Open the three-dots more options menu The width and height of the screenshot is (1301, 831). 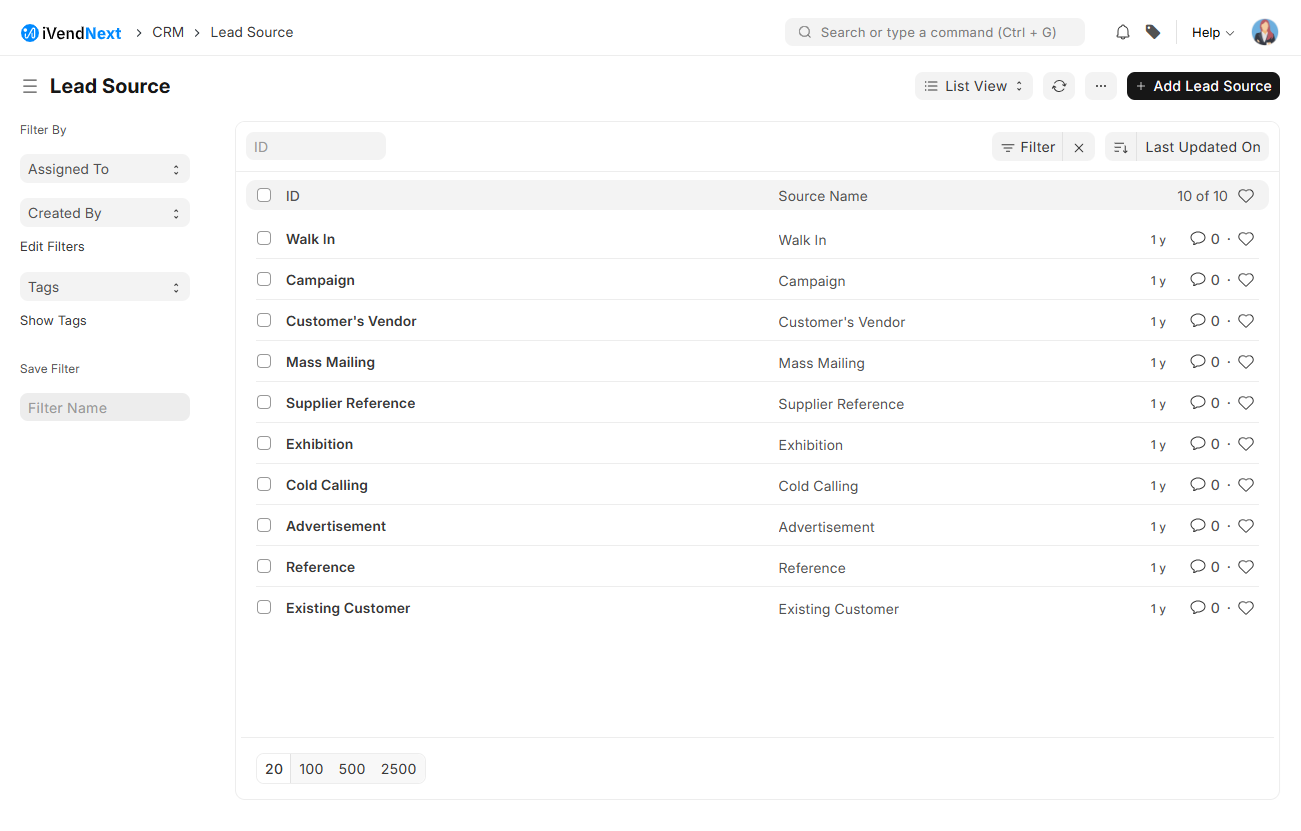pyautogui.click(x=1100, y=86)
